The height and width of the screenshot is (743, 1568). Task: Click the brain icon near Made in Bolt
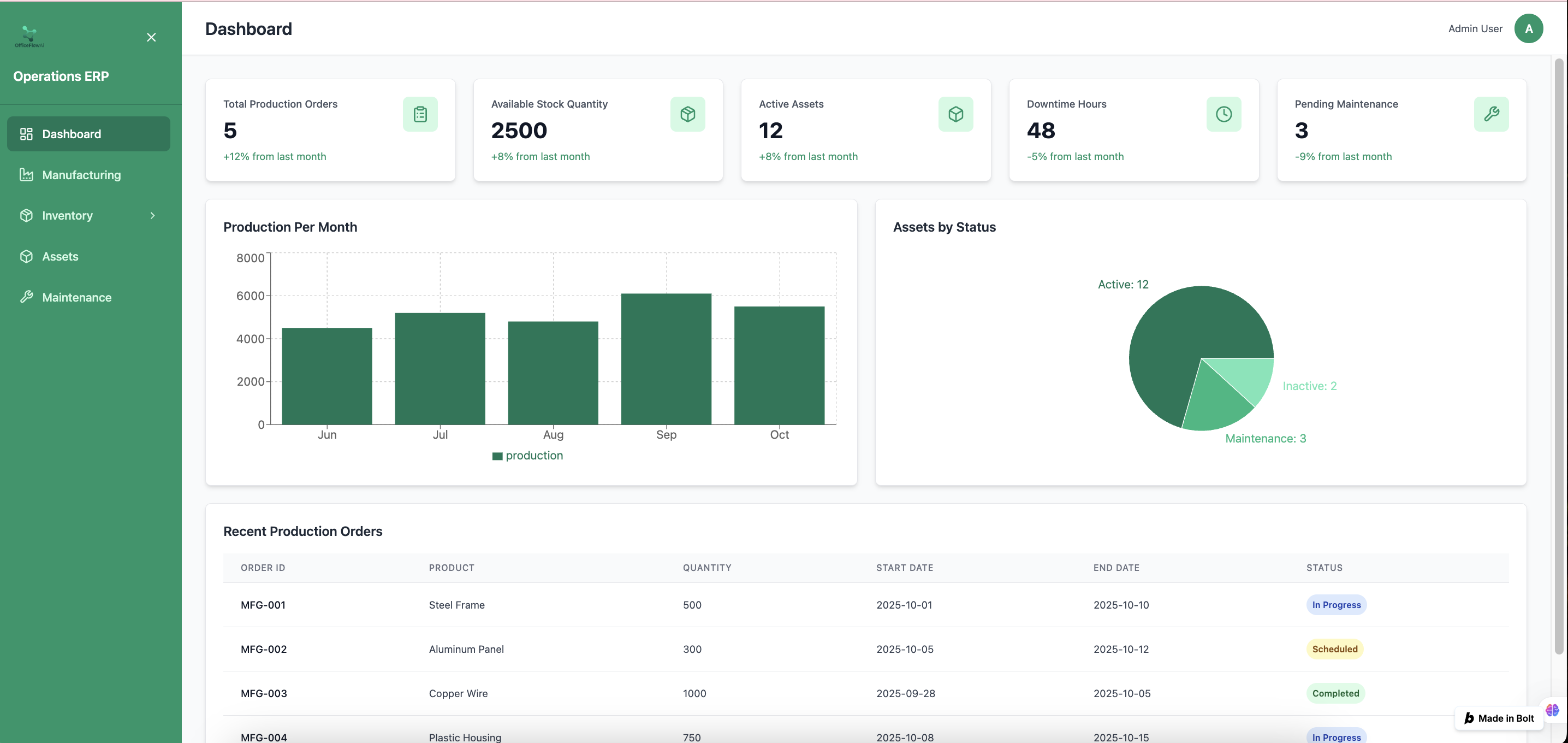[1552, 710]
